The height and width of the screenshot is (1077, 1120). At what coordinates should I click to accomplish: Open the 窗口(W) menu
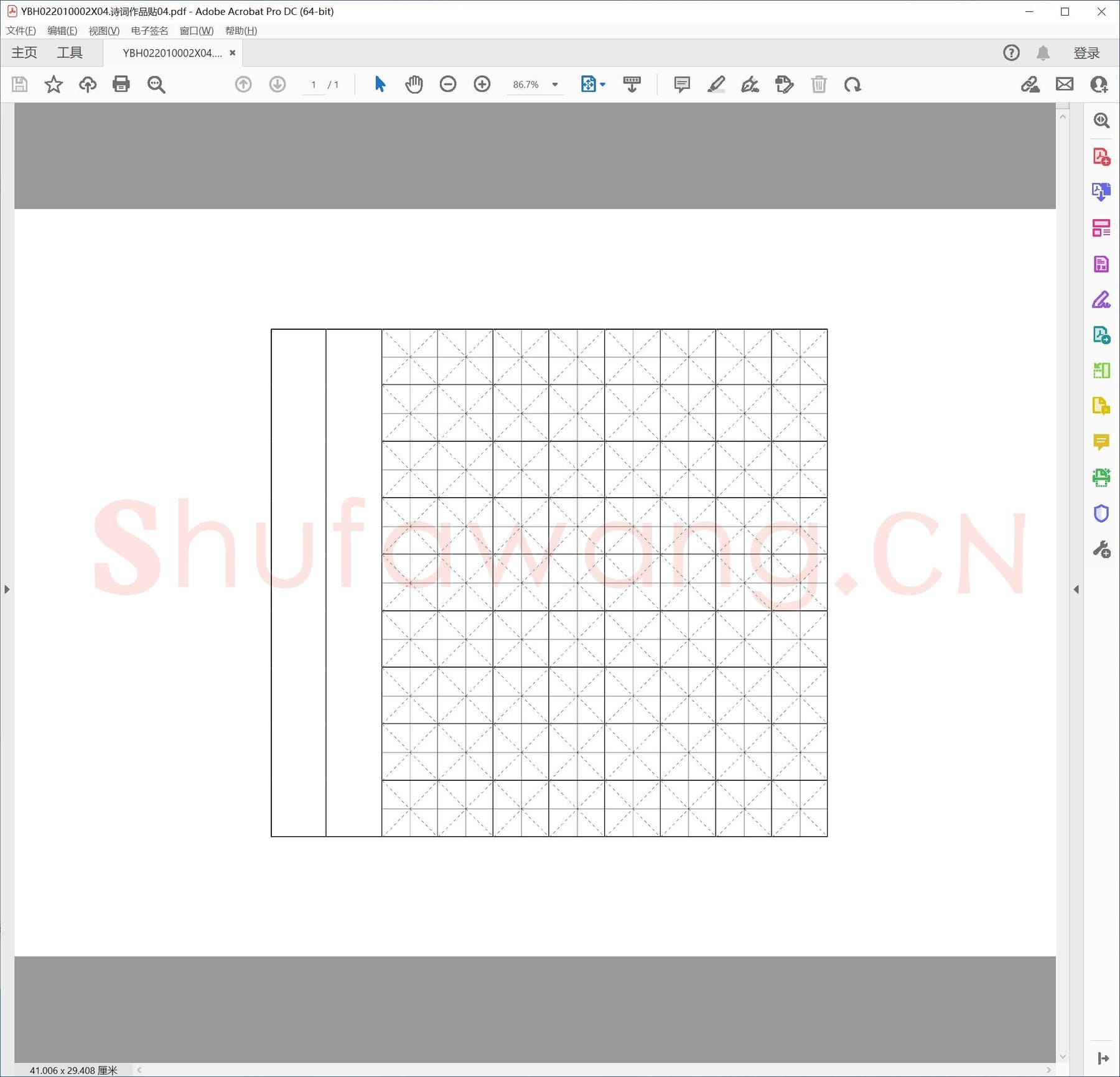click(x=197, y=30)
